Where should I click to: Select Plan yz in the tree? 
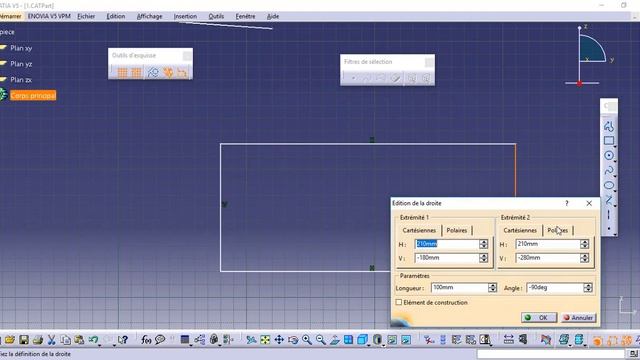(21, 64)
